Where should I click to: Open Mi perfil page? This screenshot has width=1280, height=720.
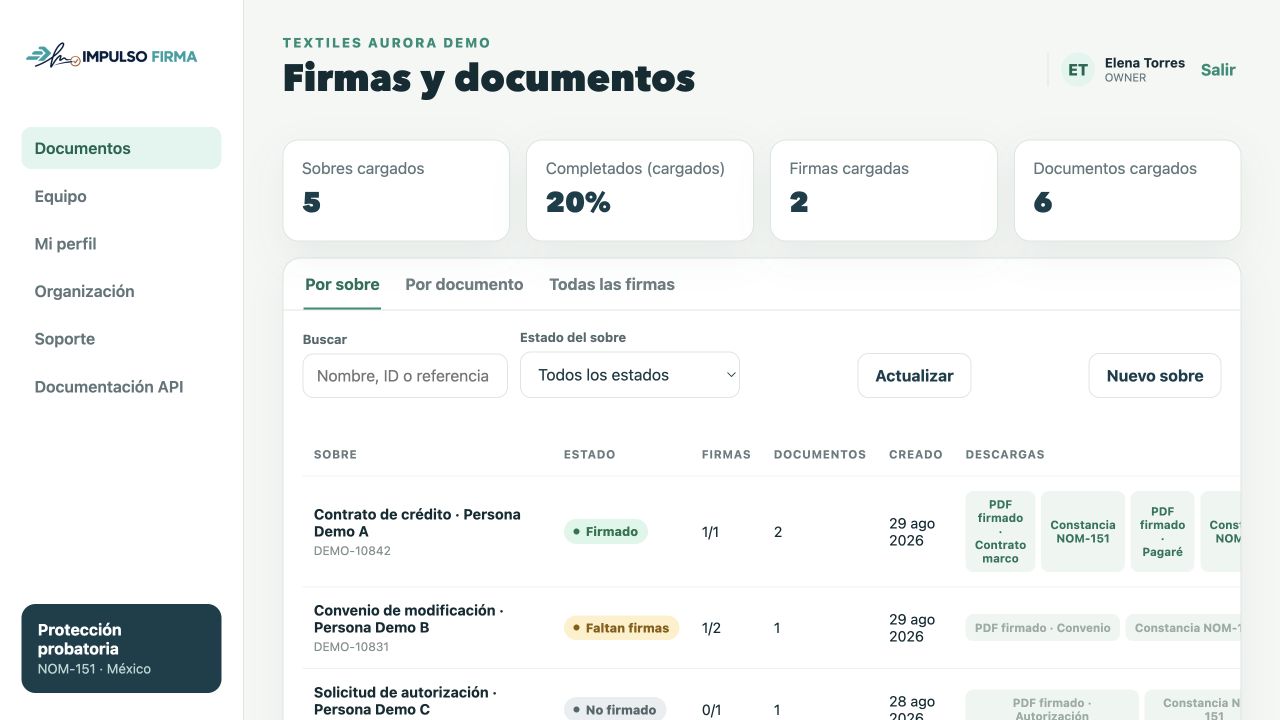[x=121, y=244]
